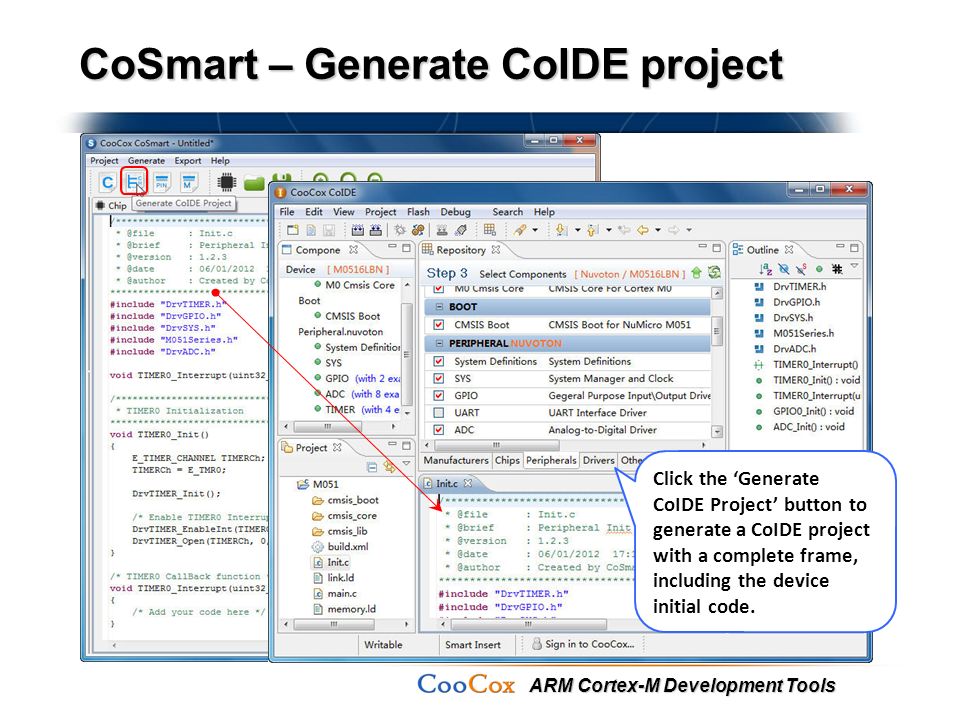Open the next annotation dropdown arrow
This screenshot has height=720, width=960.
pyautogui.click(x=577, y=230)
